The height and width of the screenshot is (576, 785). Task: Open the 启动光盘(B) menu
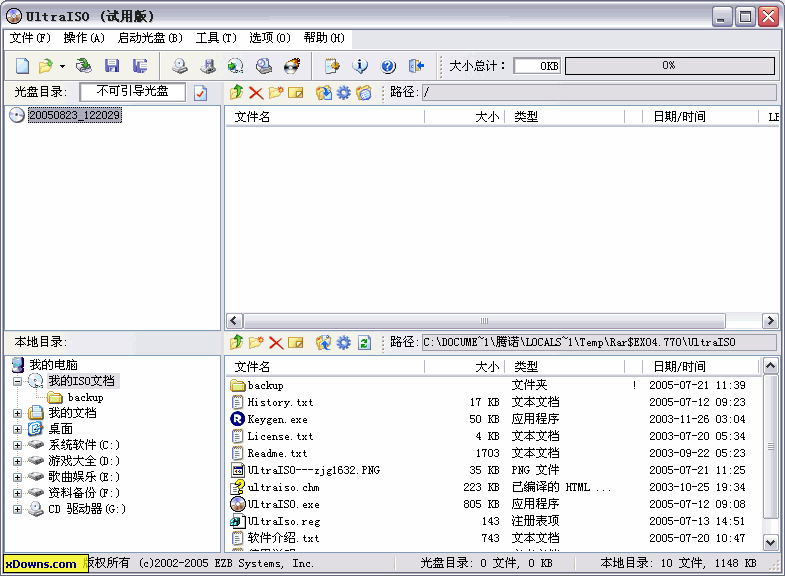(x=150, y=38)
